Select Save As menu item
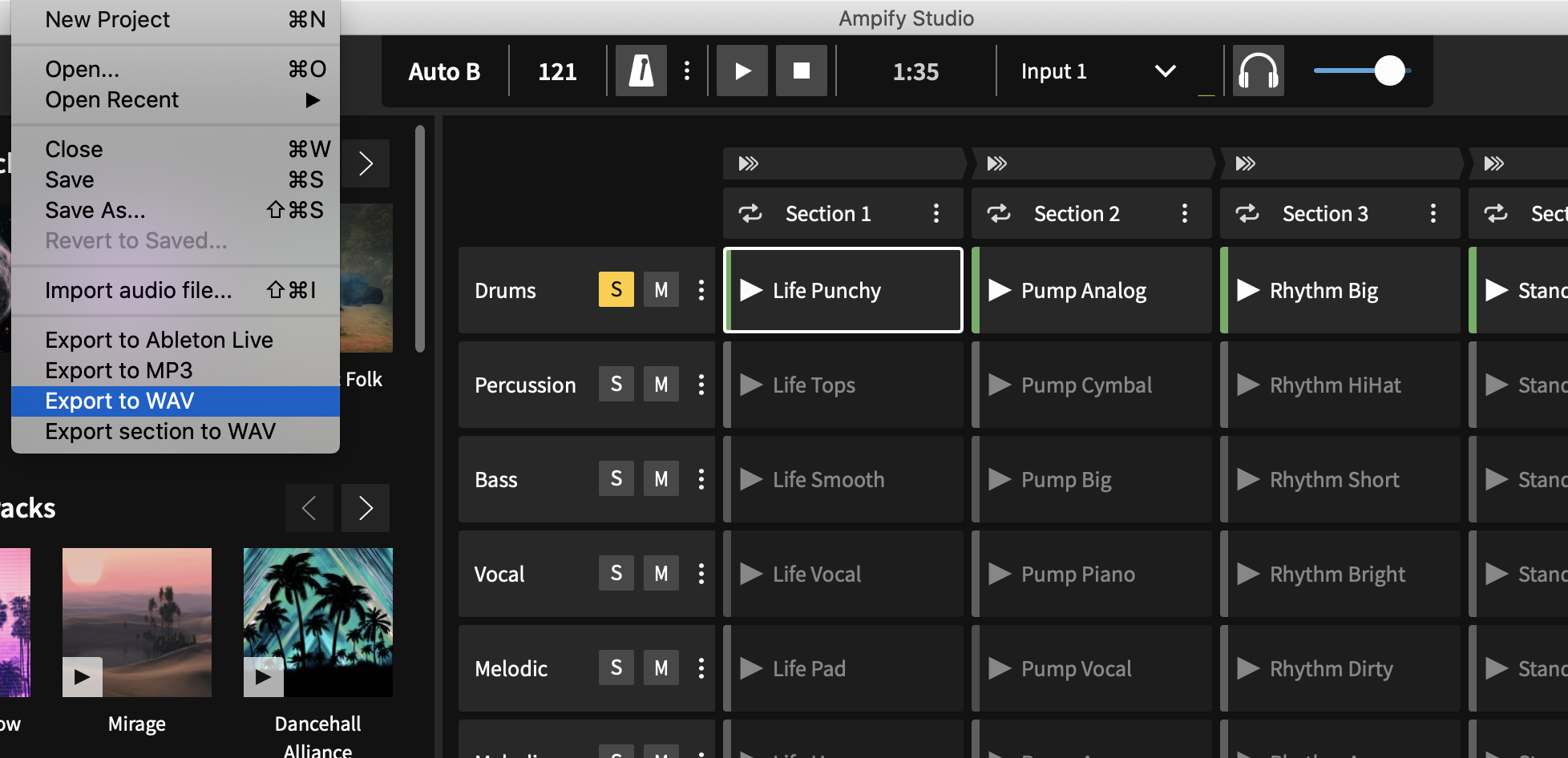This screenshot has width=1568, height=758. click(176, 210)
